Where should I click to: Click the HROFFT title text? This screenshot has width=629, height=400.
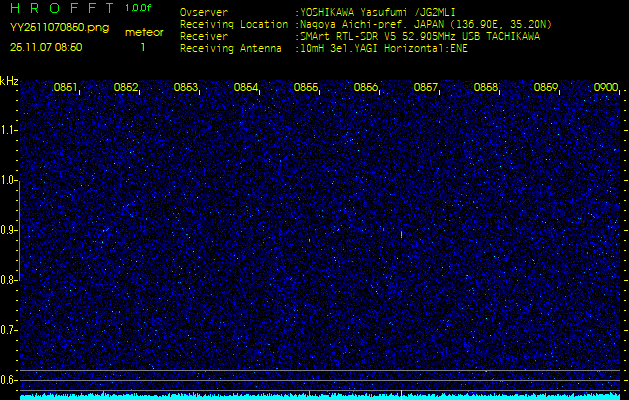(59, 8)
